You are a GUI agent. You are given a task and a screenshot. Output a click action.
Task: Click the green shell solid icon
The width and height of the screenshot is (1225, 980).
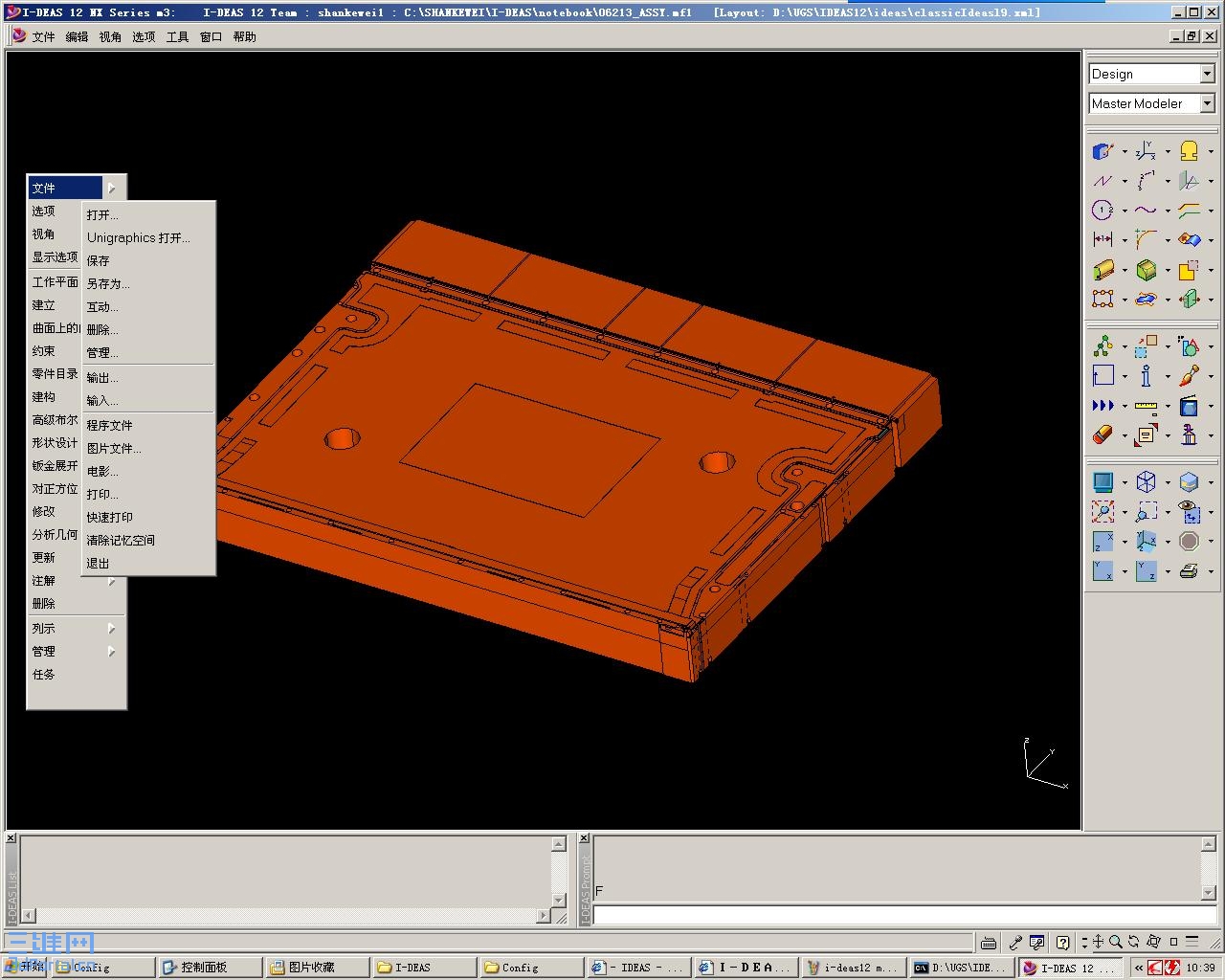tap(1146, 270)
